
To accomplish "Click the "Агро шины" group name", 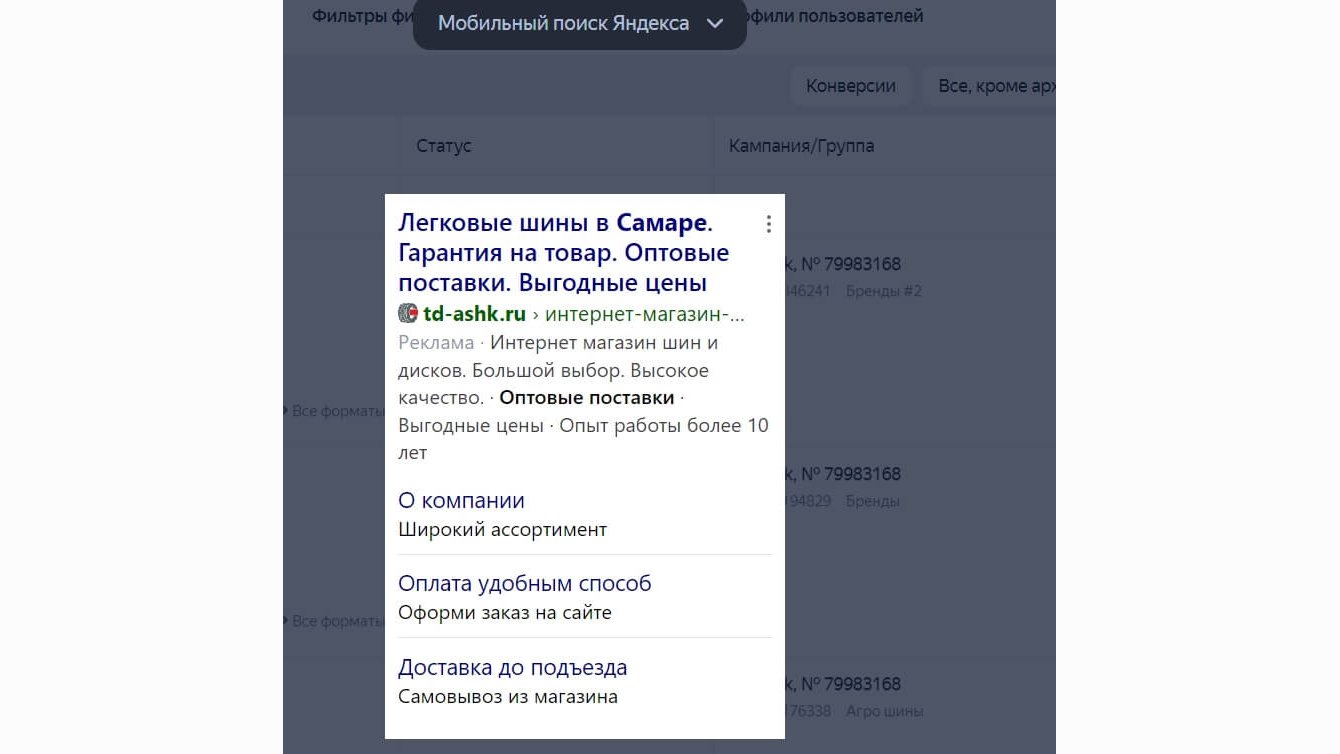I will point(885,711).
